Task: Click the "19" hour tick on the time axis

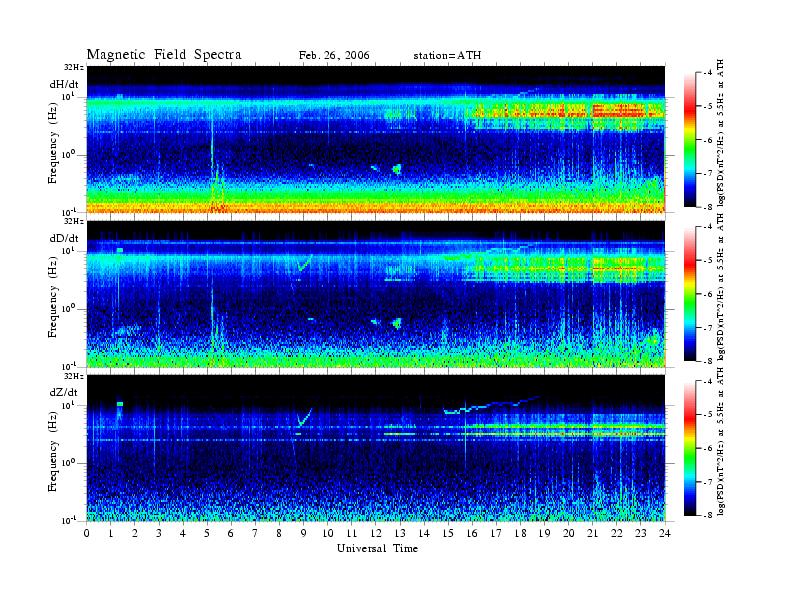Action: [544, 533]
